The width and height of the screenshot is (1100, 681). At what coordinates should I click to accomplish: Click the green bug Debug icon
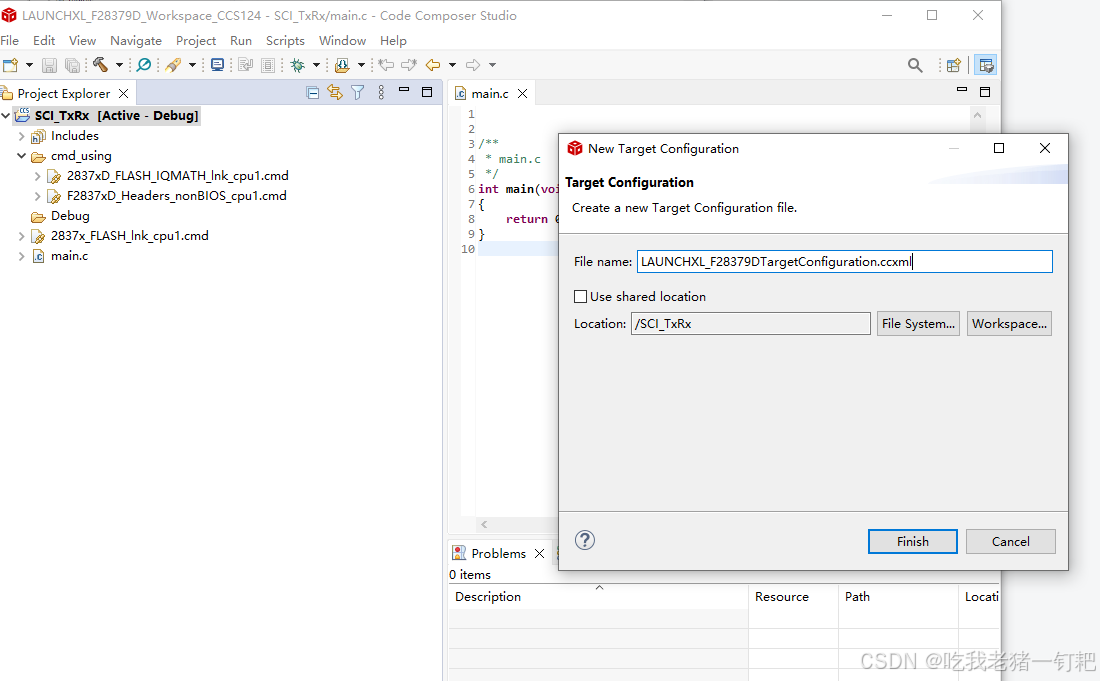pyautogui.click(x=297, y=65)
